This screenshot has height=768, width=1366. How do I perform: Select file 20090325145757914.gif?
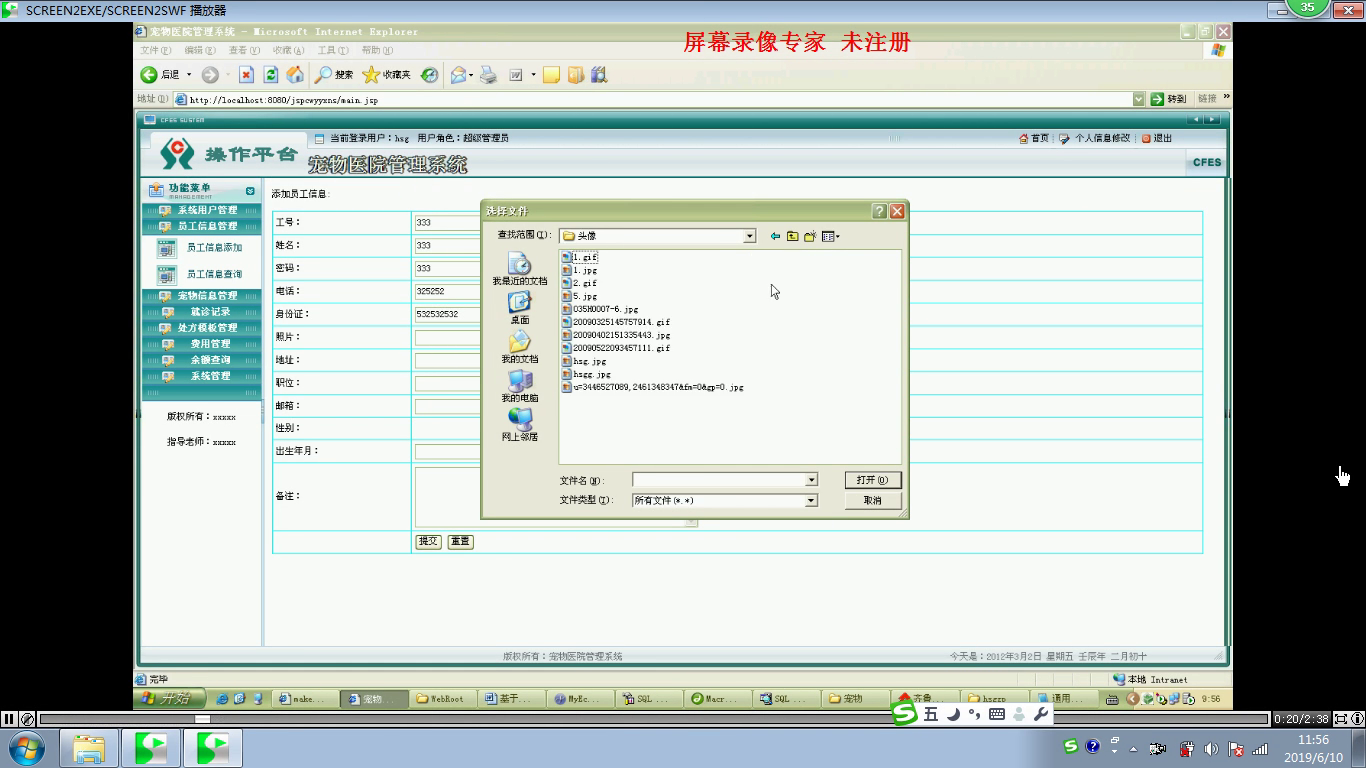pyautogui.click(x=616, y=323)
